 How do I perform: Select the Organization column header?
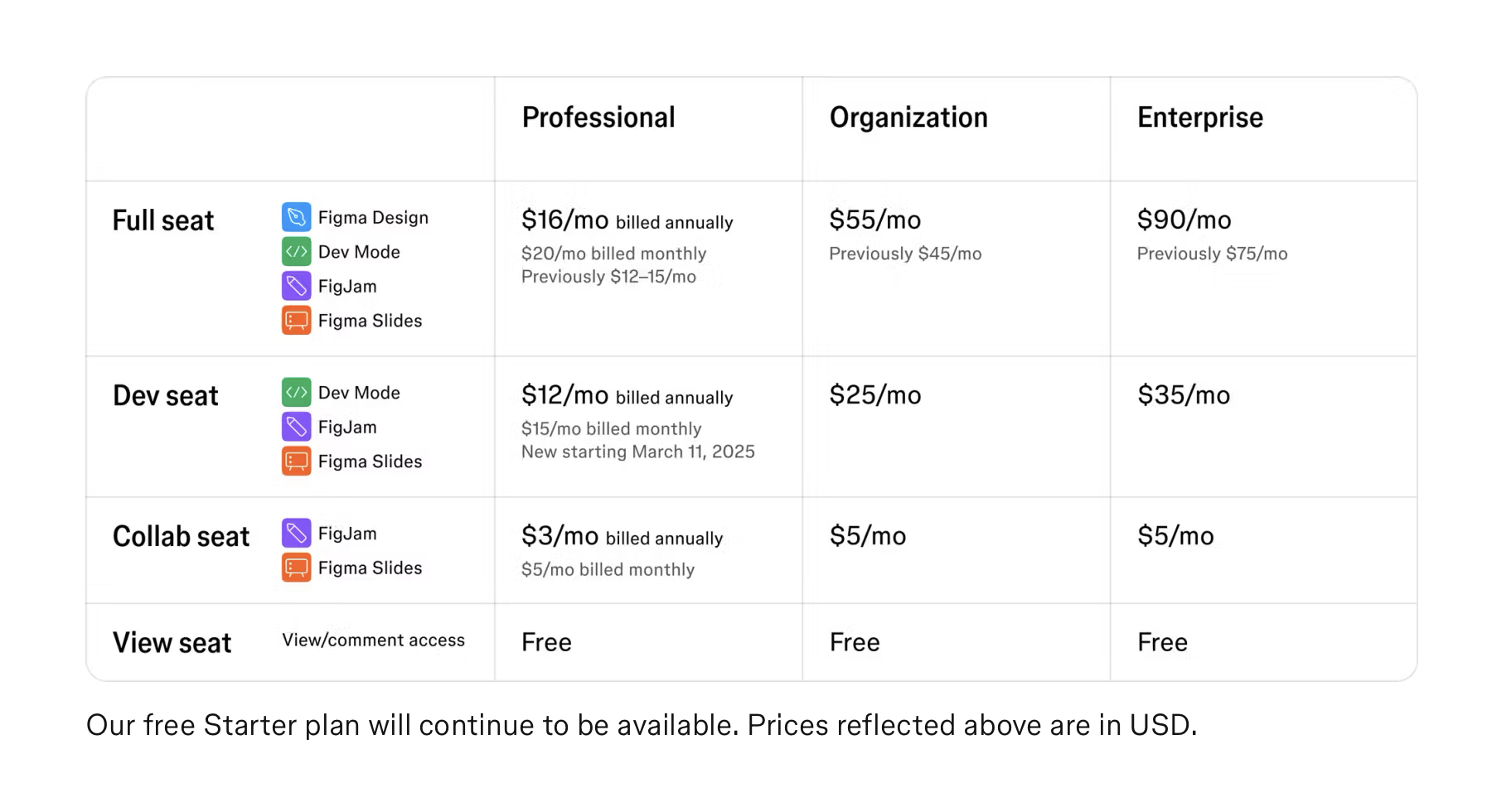(908, 118)
